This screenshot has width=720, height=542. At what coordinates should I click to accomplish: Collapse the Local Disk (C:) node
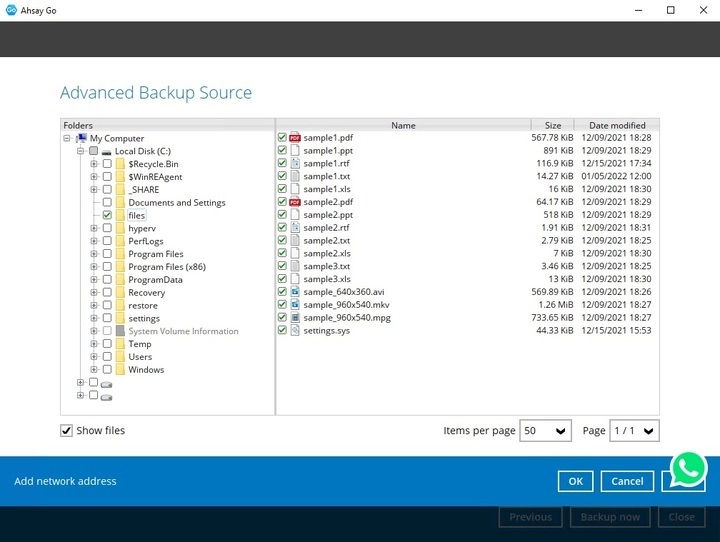pos(80,151)
